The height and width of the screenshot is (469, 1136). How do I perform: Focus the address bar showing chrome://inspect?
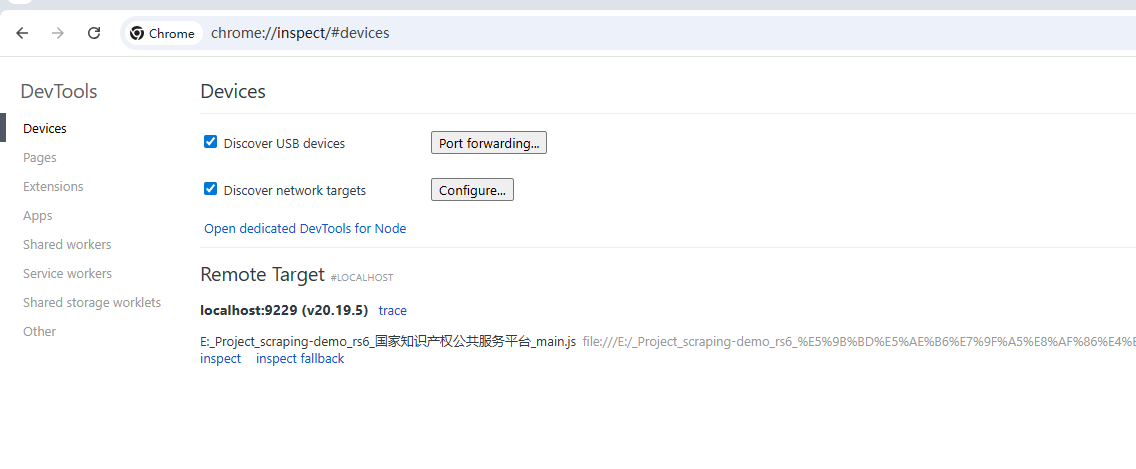(600, 33)
